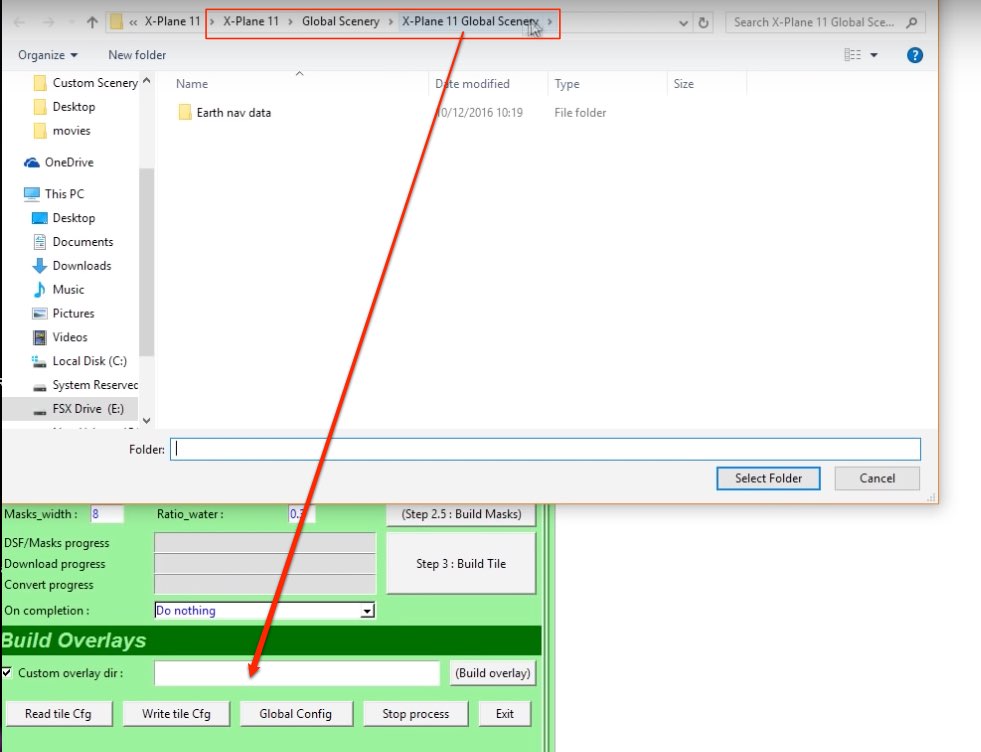981x752 pixels.
Task: Open Earth nav data folder
Action: point(233,113)
